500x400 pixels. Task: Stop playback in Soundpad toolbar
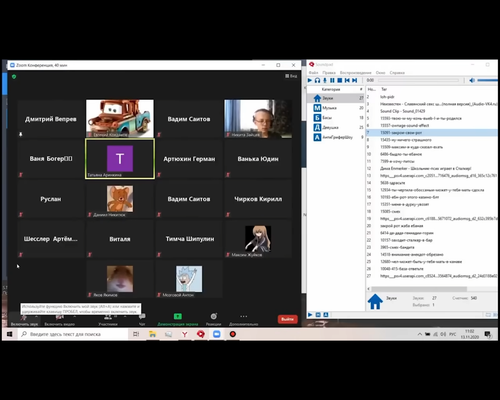340,80
